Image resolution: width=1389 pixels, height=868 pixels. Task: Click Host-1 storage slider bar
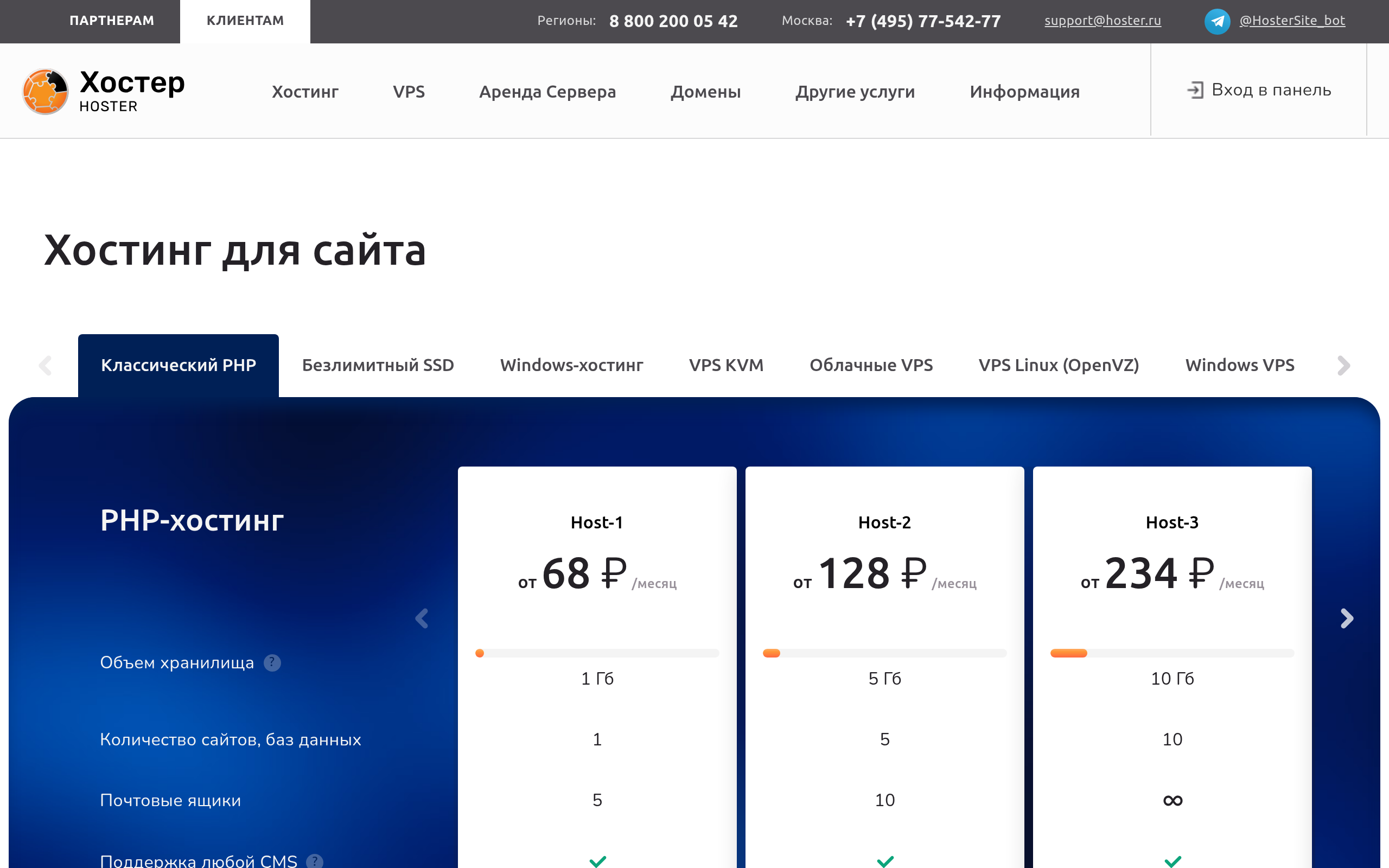[597, 653]
